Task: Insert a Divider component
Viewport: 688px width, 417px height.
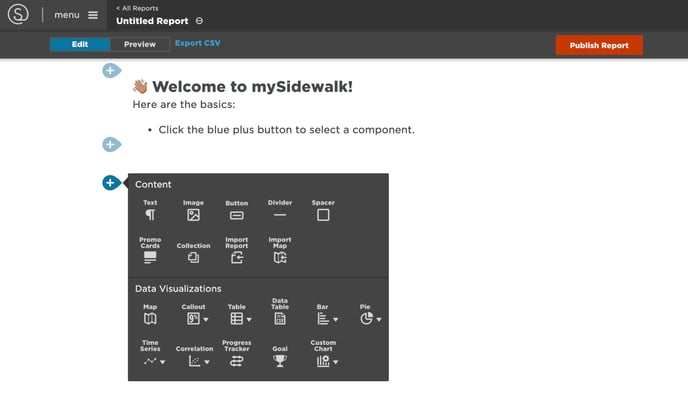Action: 280,211
